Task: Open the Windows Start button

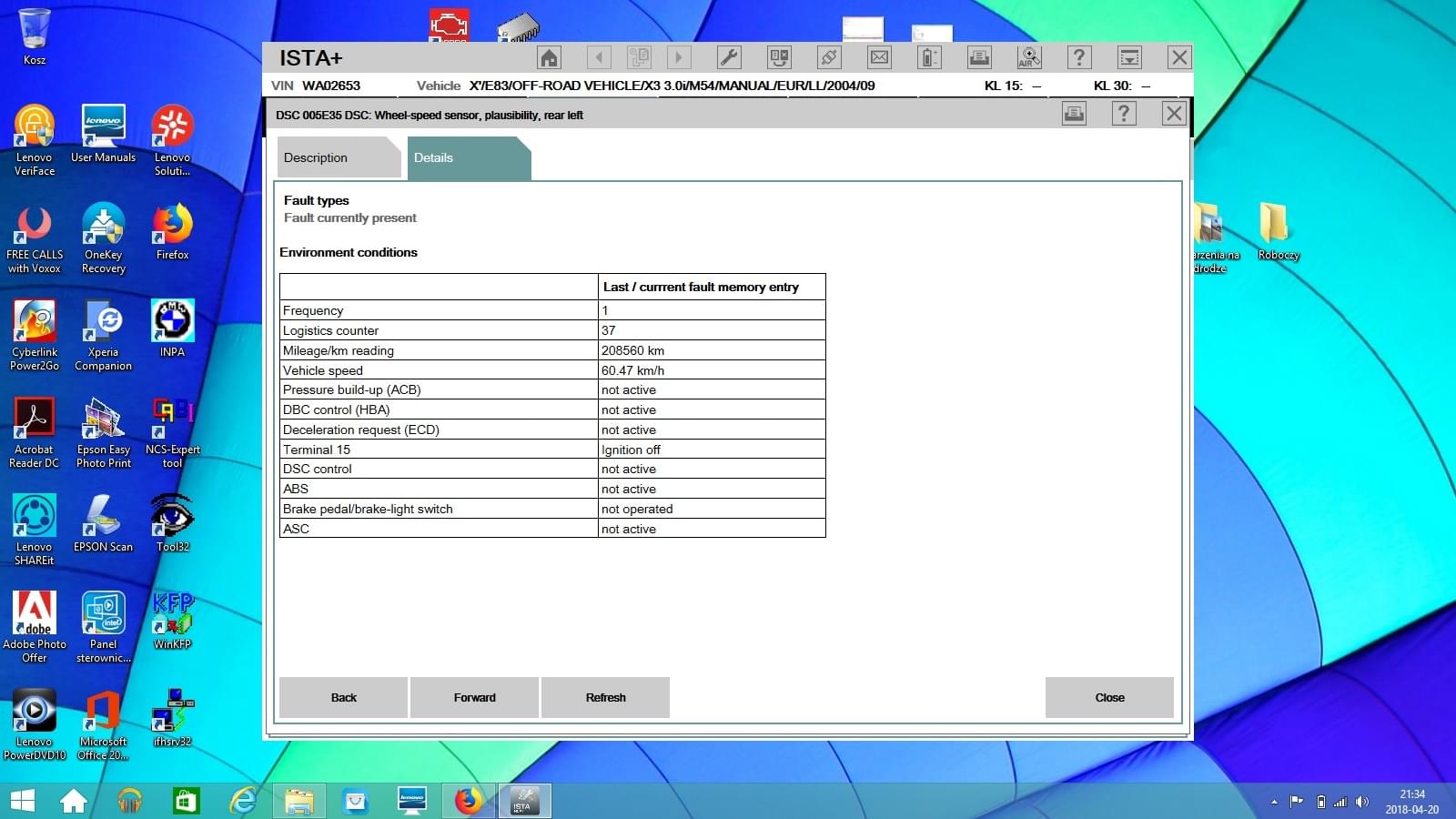Action: coord(22,801)
